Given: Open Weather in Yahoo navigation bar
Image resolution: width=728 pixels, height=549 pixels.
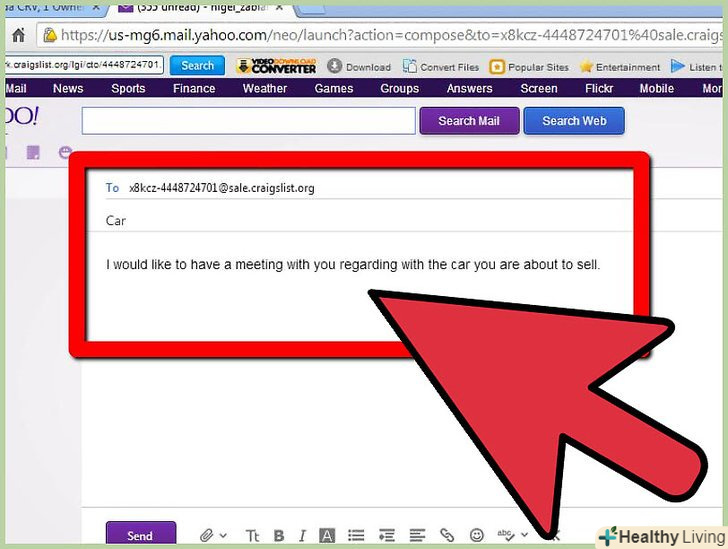Looking at the screenshot, I should pos(265,88).
